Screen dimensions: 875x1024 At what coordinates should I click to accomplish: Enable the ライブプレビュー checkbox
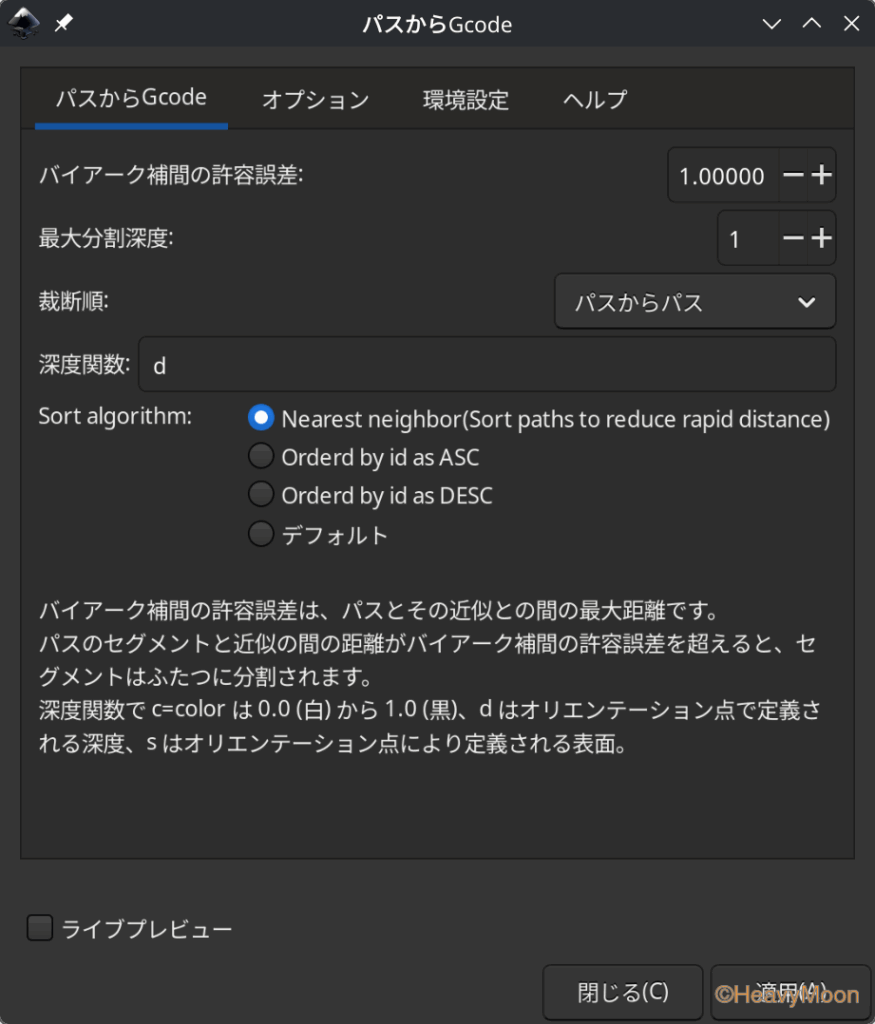click(40, 929)
